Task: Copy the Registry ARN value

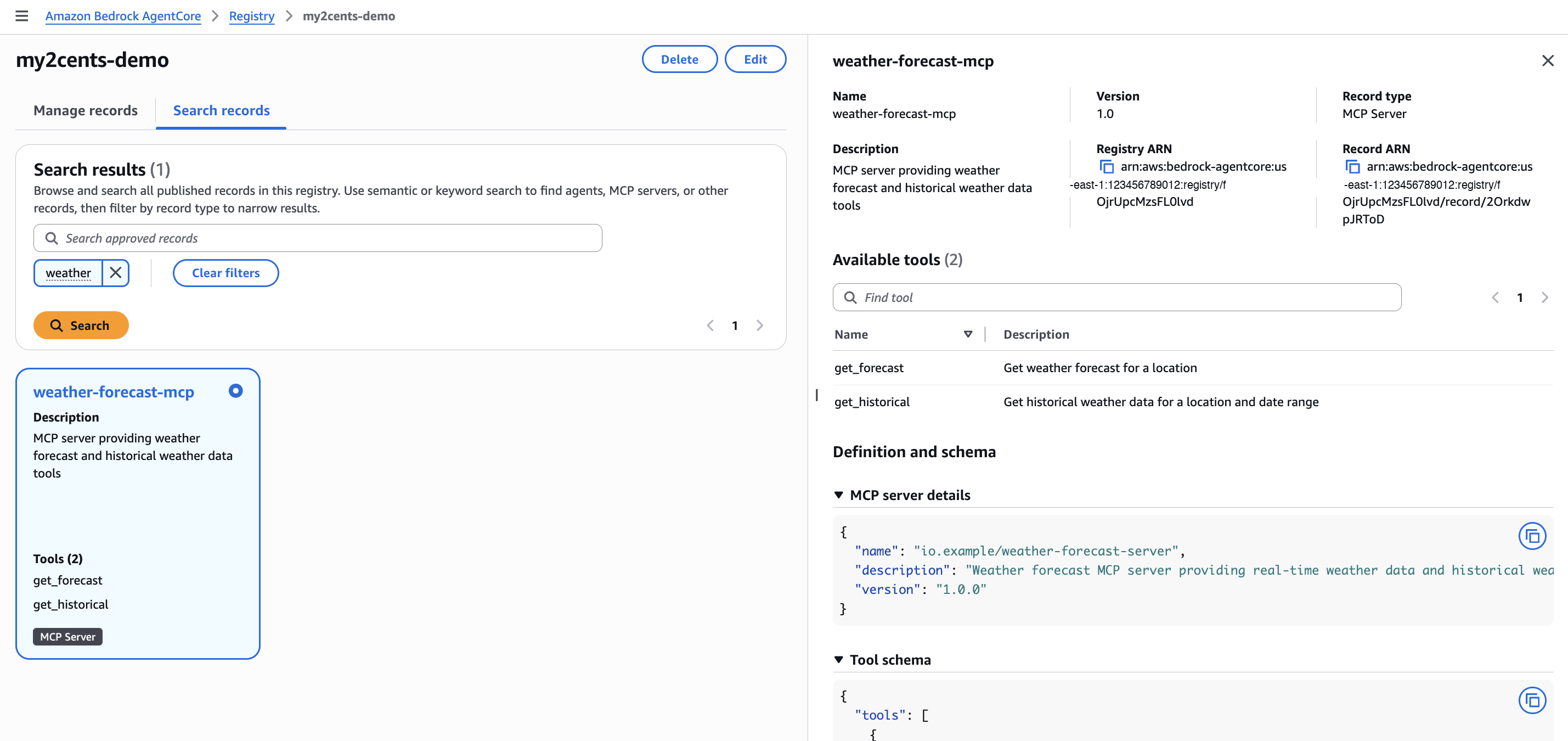Action: [1106, 167]
